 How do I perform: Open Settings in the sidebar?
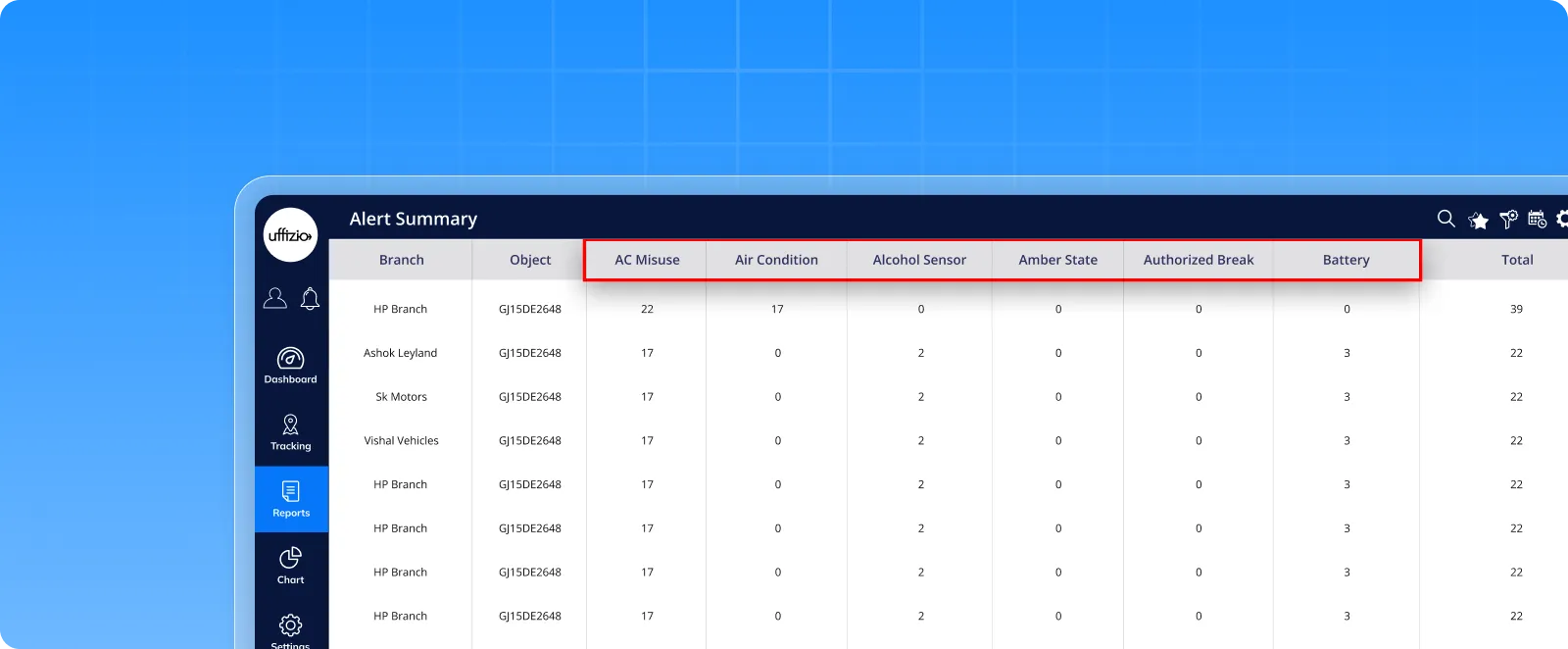(291, 629)
